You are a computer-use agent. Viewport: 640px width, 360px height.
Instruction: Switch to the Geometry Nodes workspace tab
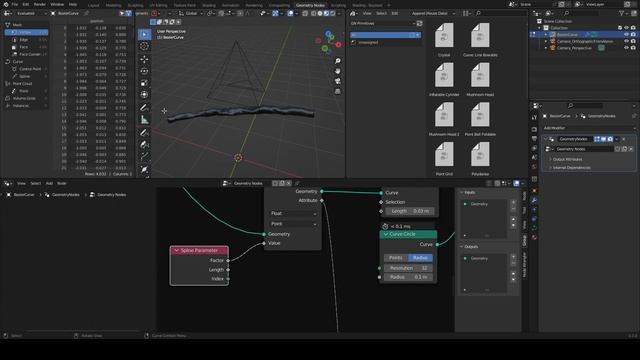(x=310, y=5)
